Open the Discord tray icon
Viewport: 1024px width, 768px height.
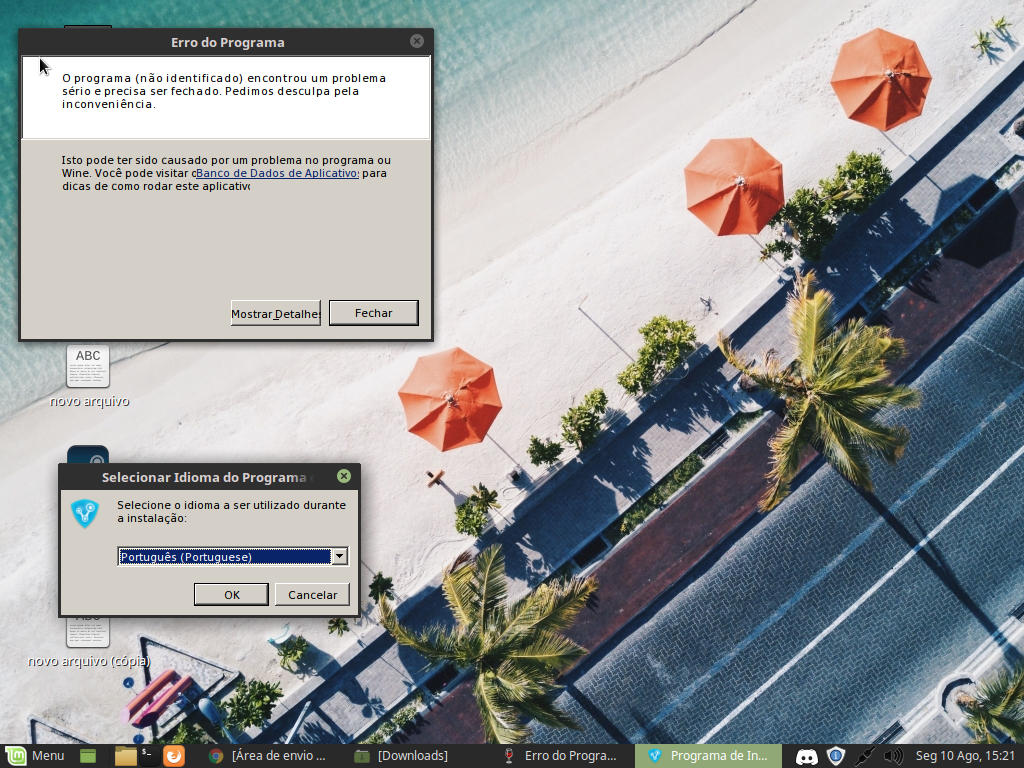(807, 756)
